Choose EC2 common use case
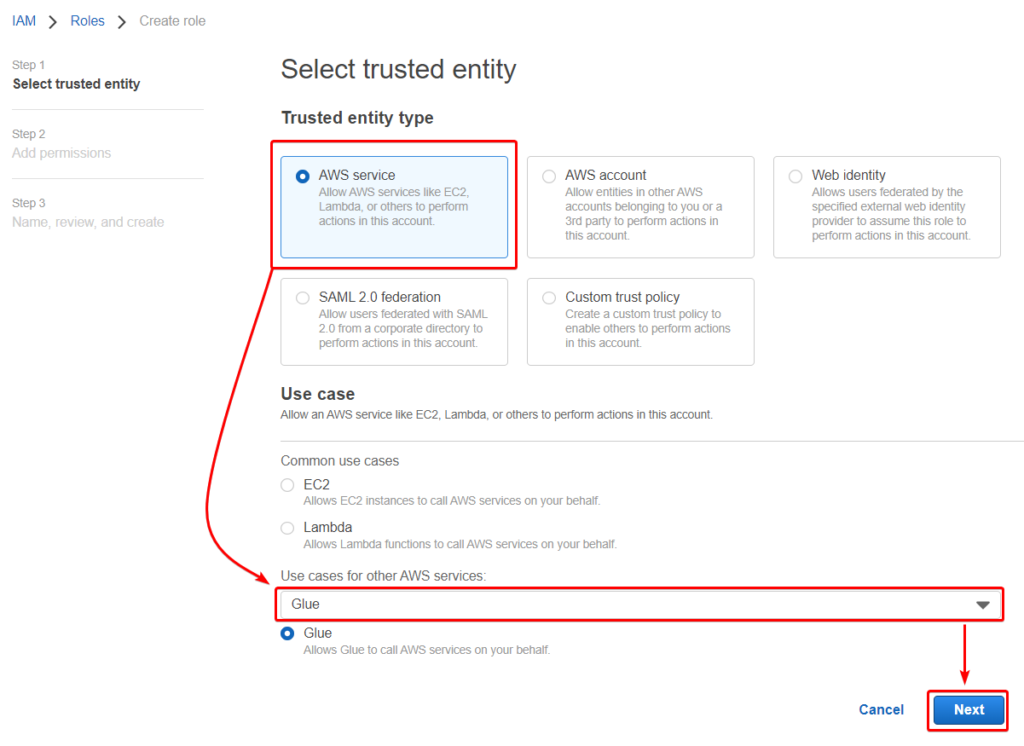1024x746 pixels. click(x=288, y=485)
